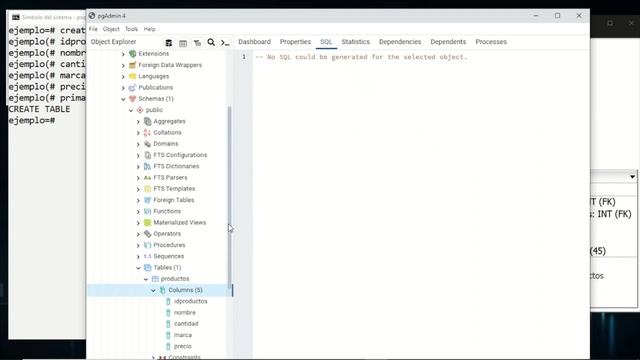Switch to the Properties tab
The width and height of the screenshot is (640, 360).
(x=295, y=42)
